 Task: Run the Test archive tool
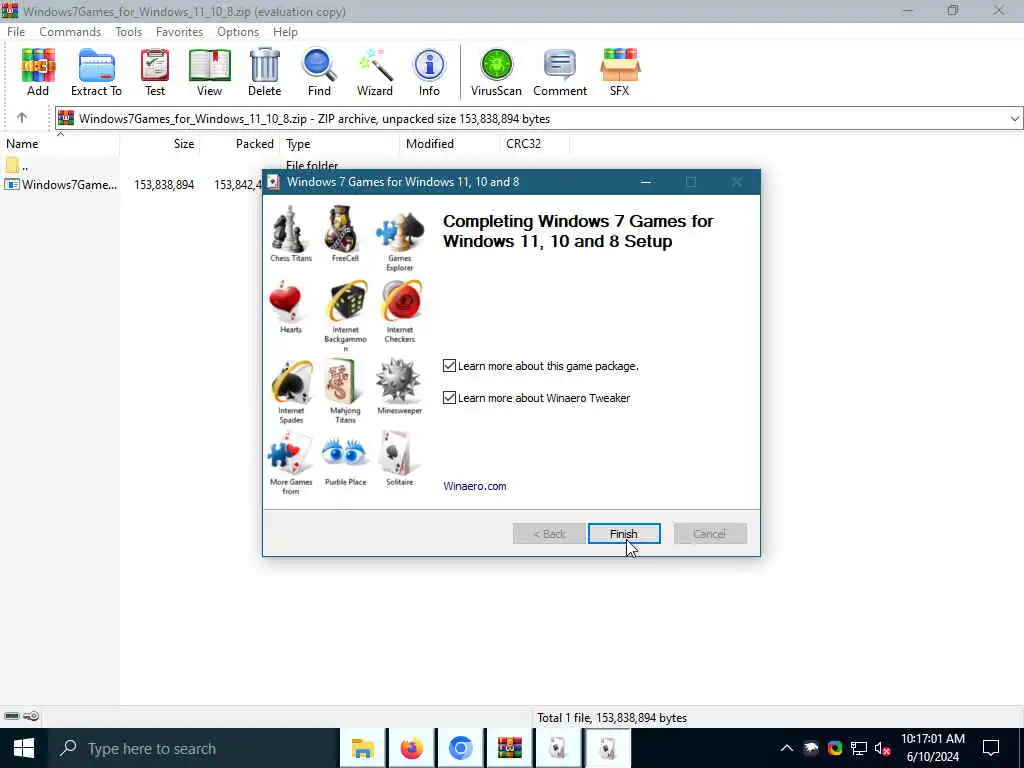(155, 72)
